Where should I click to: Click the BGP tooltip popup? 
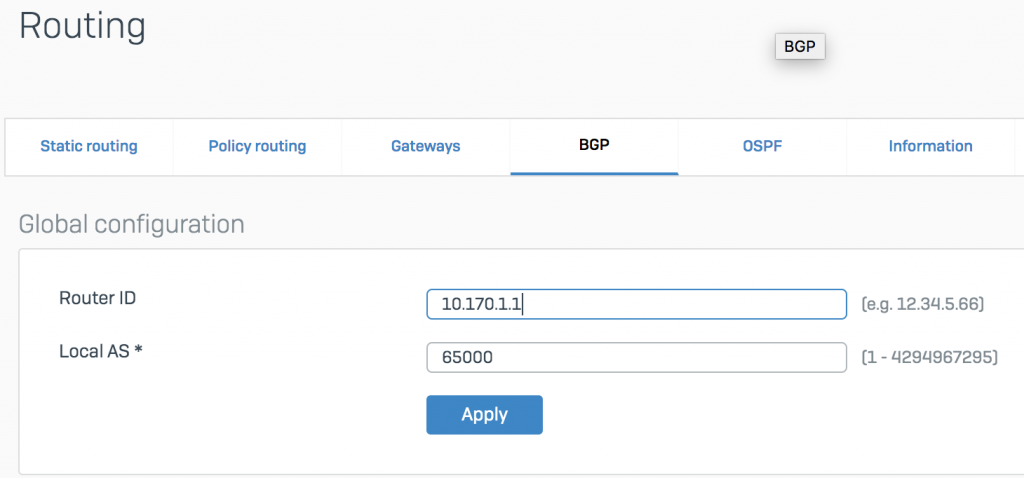coord(800,47)
